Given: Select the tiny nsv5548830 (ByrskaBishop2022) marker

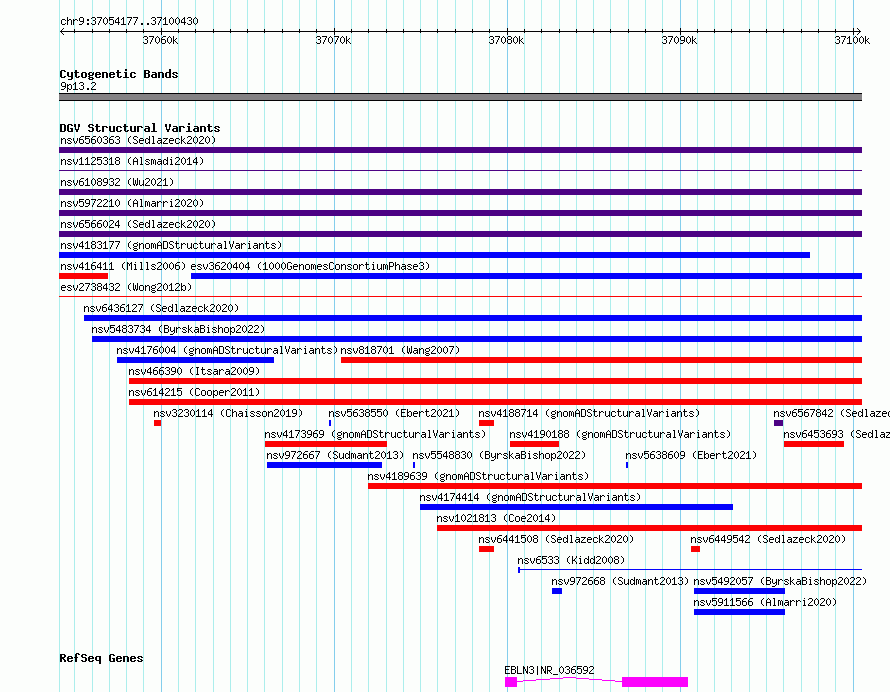Looking at the screenshot, I should click(414, 465).
